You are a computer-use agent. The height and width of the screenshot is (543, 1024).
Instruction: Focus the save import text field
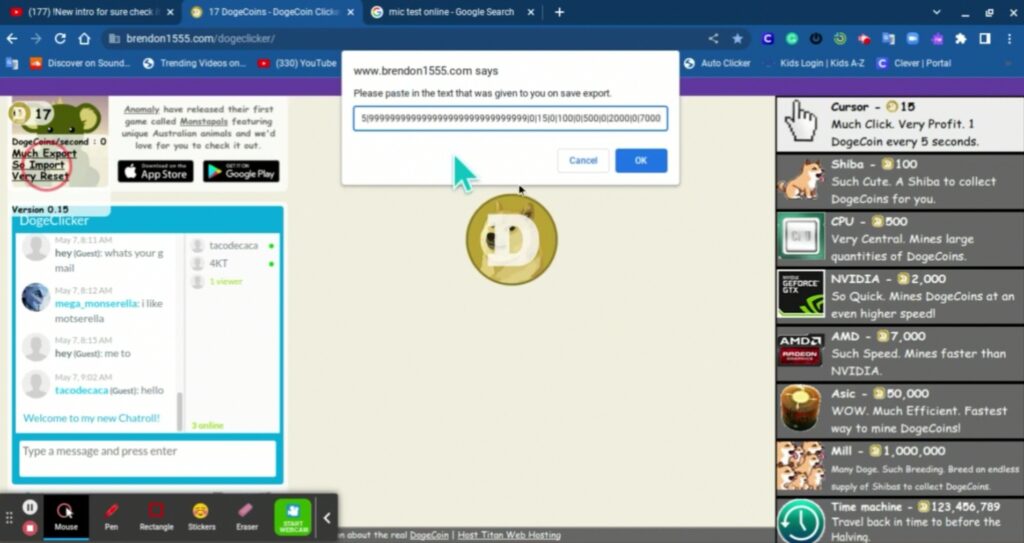tap(510, 118)
